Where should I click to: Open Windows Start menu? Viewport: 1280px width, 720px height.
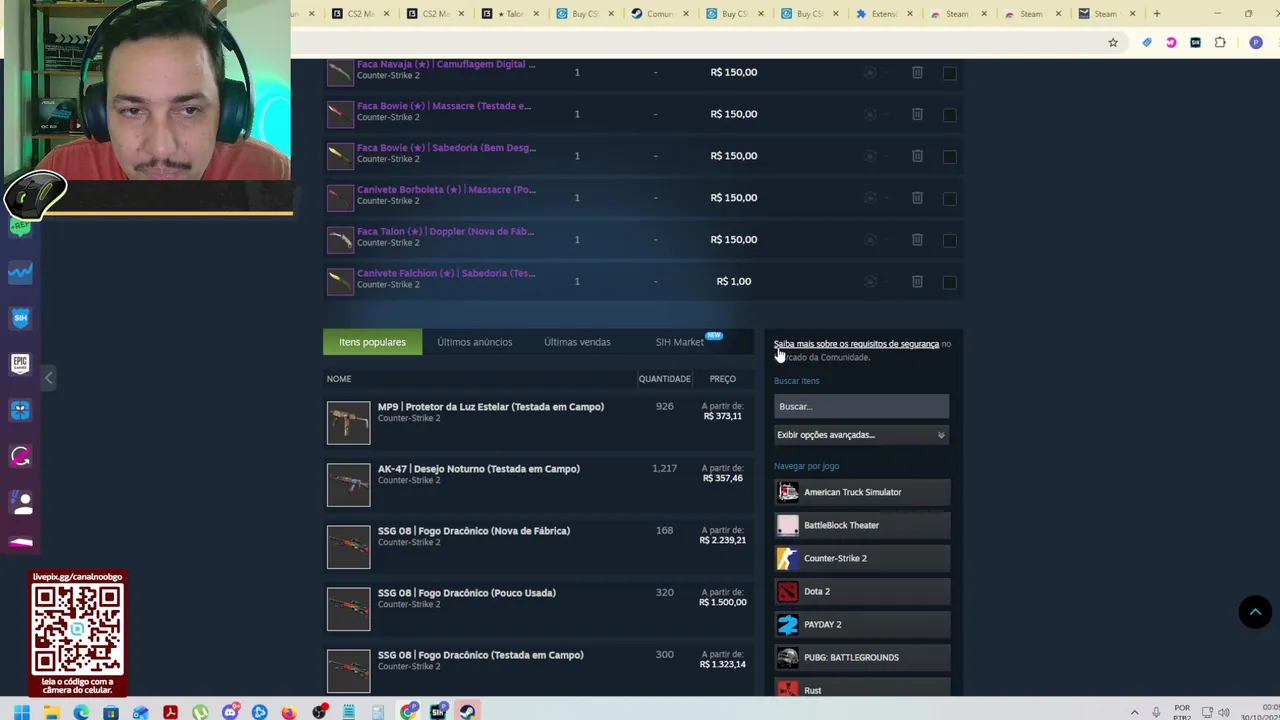[21, 712]
